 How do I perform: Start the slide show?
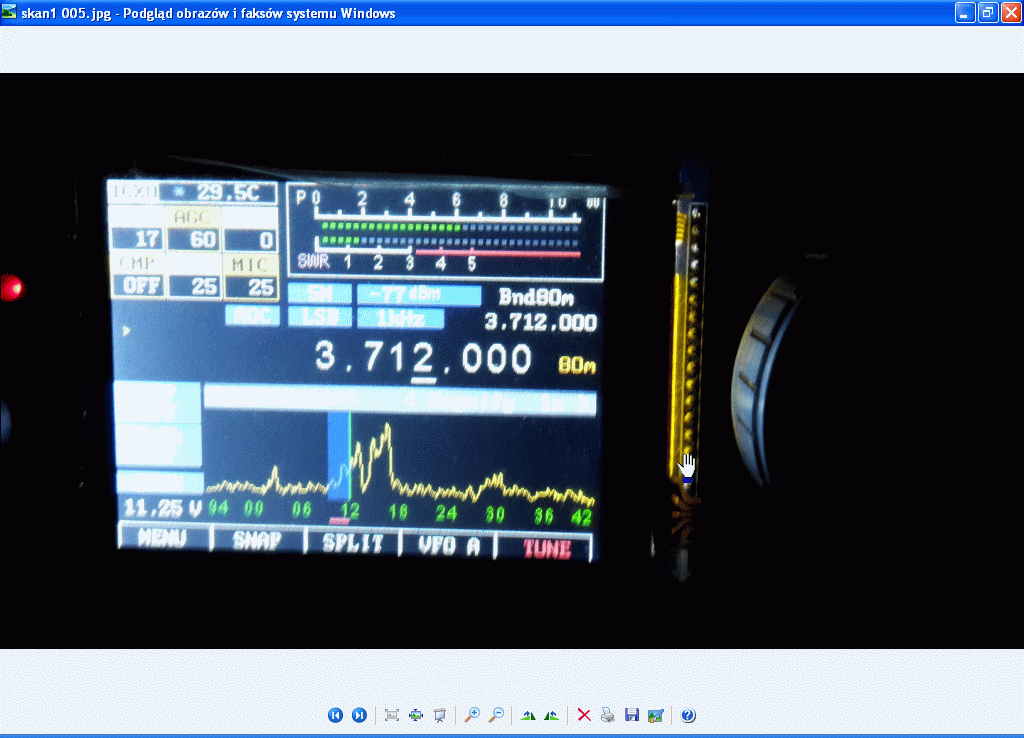coord(439,715)
